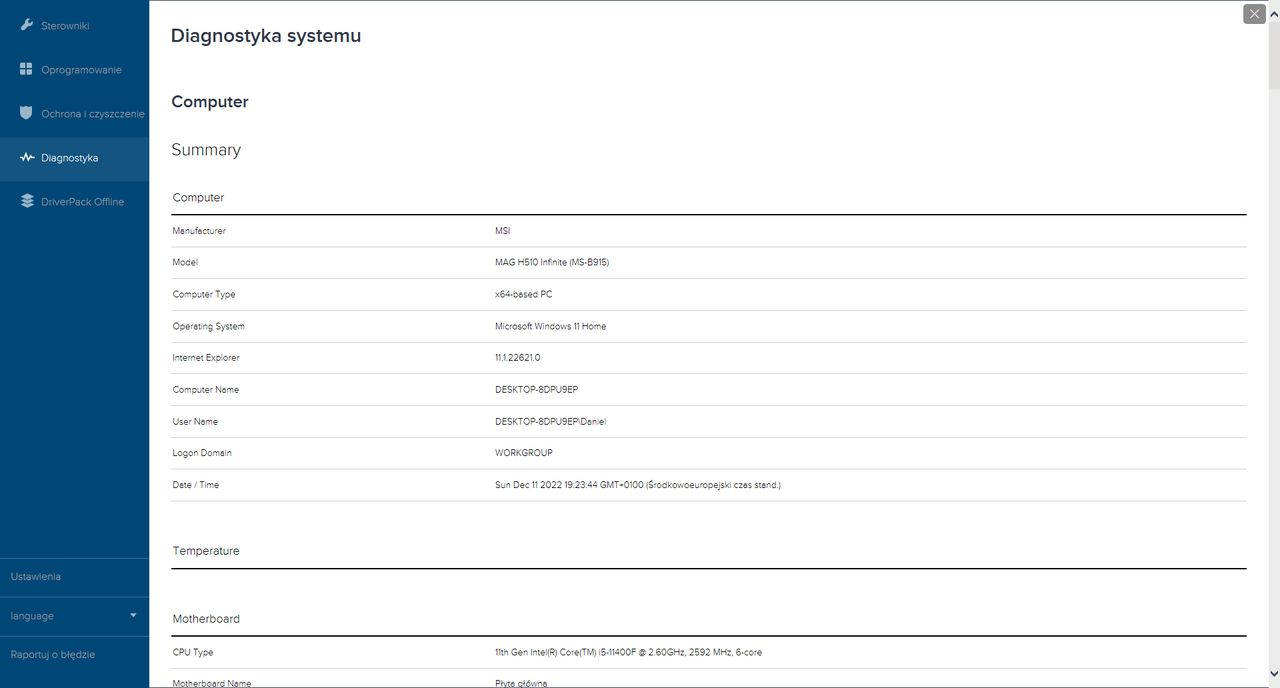Click the grid icon beside Oprogramowanie
Viewport: 1280px width, 688px height.
27,69
